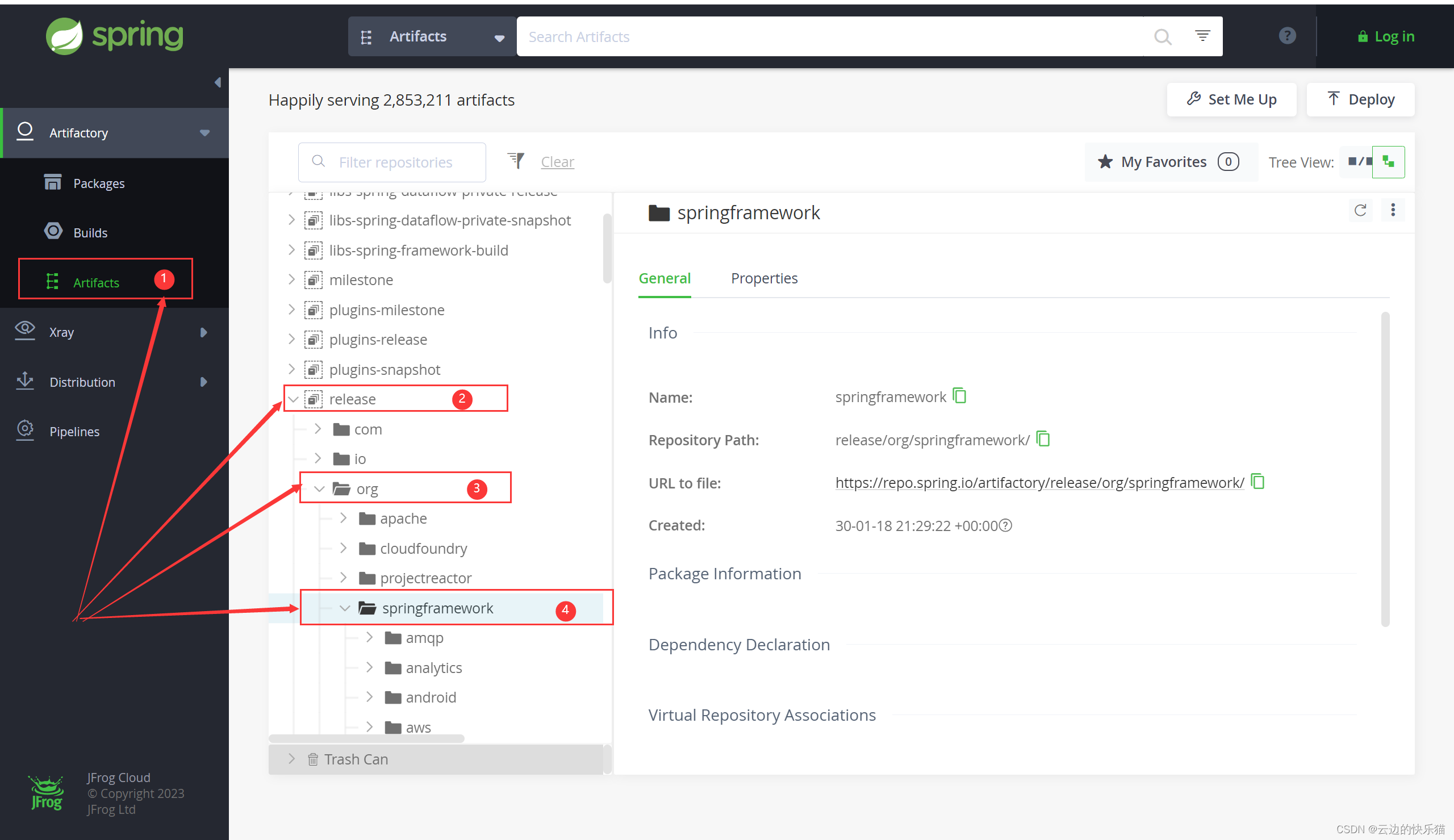The image size is (1454, 840).
Task: Expand the springframework folder node
Action: click(340, 608)
